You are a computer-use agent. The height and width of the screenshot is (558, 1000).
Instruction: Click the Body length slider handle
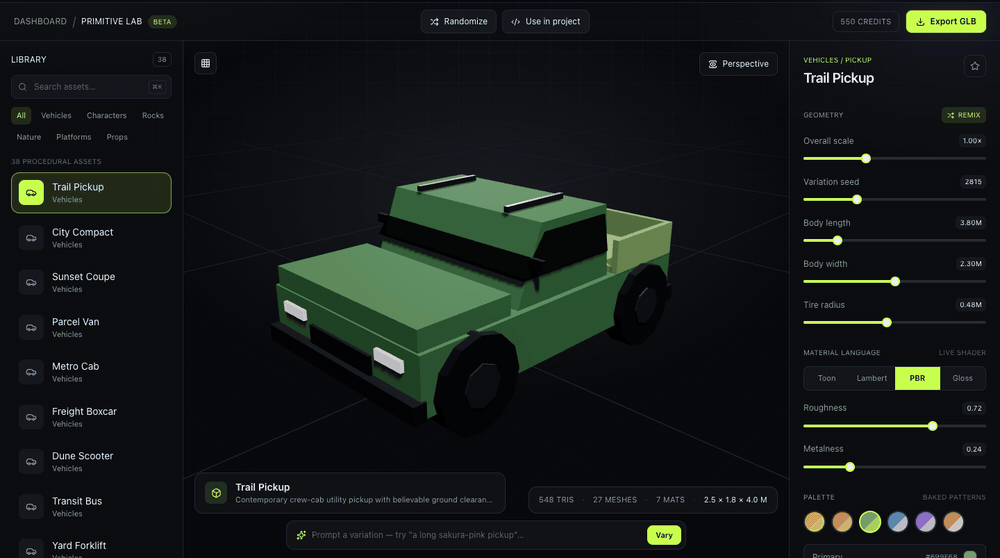point(837,240)
